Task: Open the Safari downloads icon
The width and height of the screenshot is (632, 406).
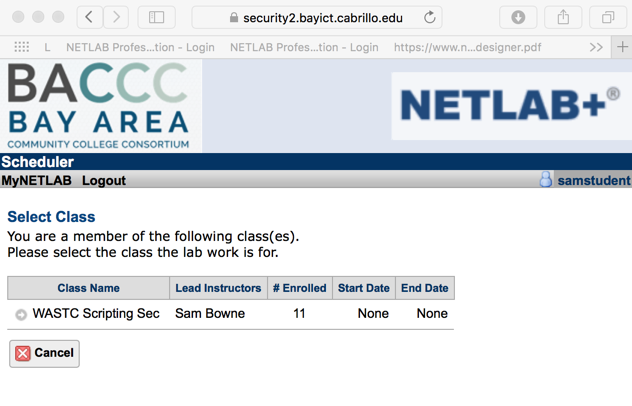Action: click(518, 17)
